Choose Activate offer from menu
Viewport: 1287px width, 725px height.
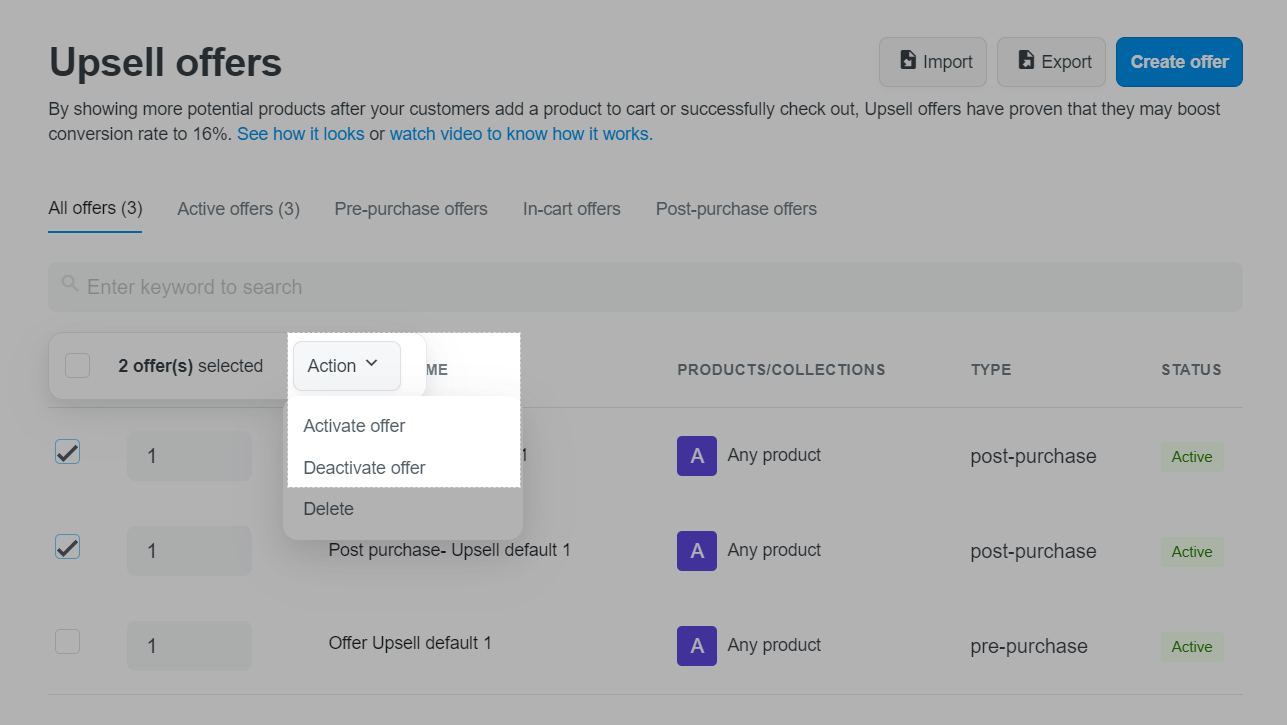pos(354,426)
